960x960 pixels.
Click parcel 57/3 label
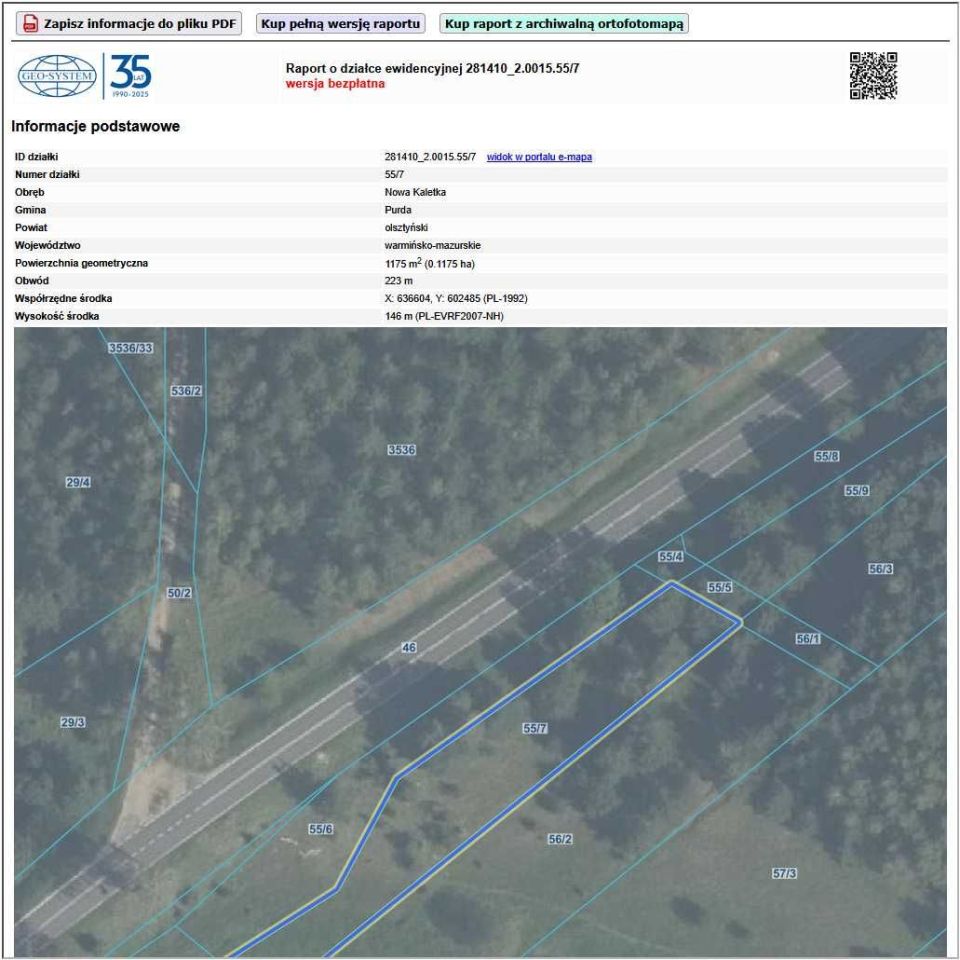(x=784, y=874)
